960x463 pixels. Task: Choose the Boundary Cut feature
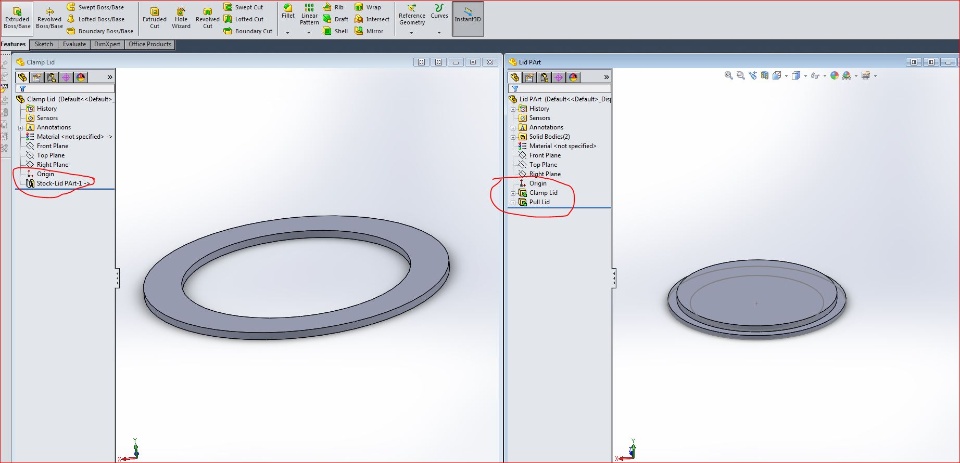[247, 31]
